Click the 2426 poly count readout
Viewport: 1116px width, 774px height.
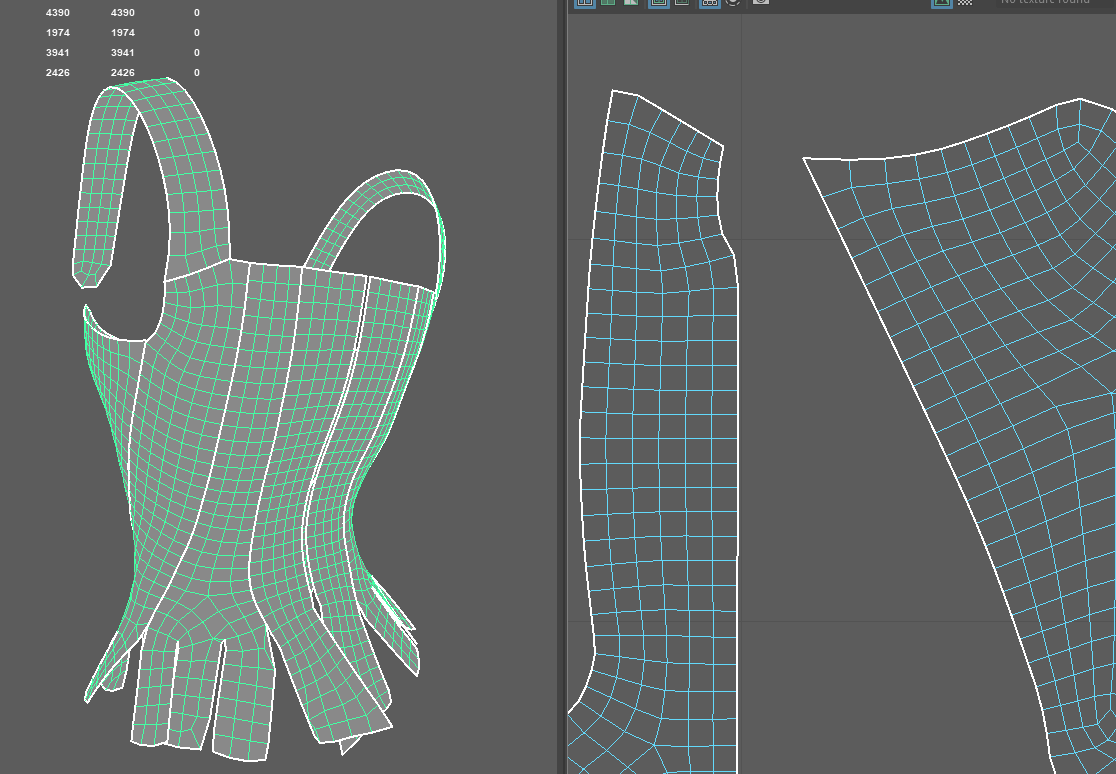click(57, 73)
